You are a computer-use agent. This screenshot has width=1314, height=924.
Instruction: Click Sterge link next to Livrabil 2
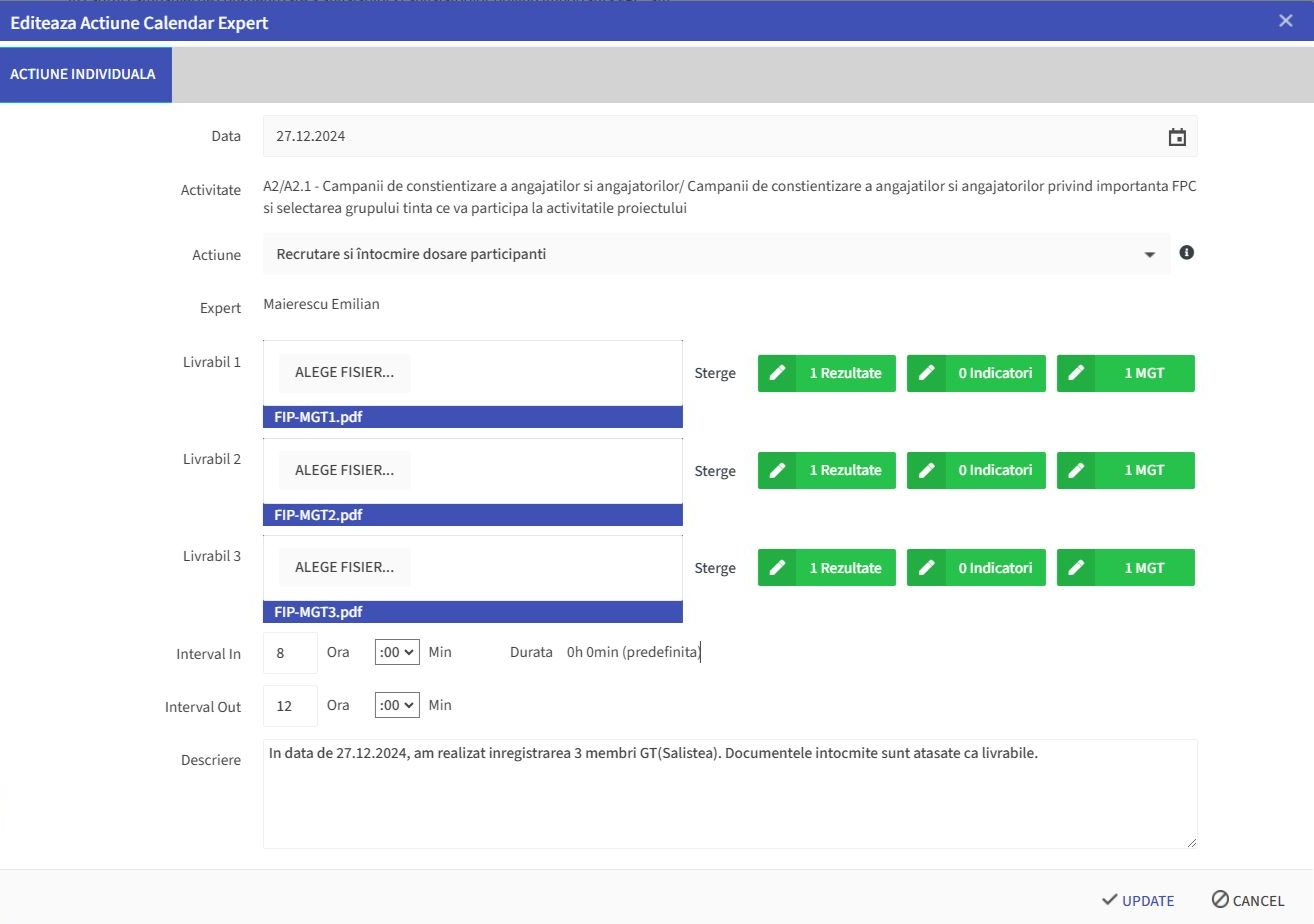715,471
